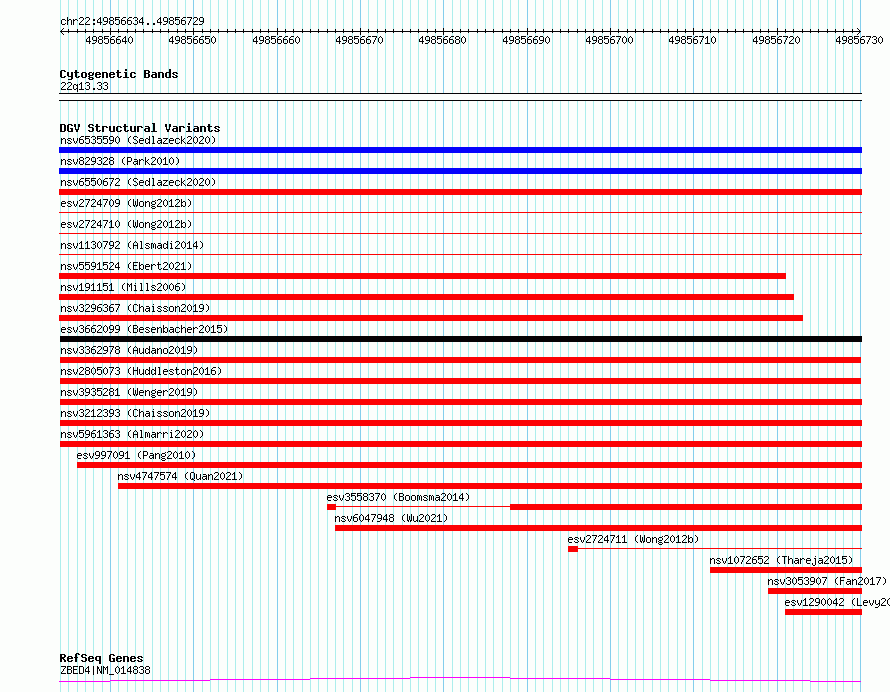Click the DGV Structural Variants heading
Image resolution: width=890 pixels, height=692 pixels.
(140, 128)
